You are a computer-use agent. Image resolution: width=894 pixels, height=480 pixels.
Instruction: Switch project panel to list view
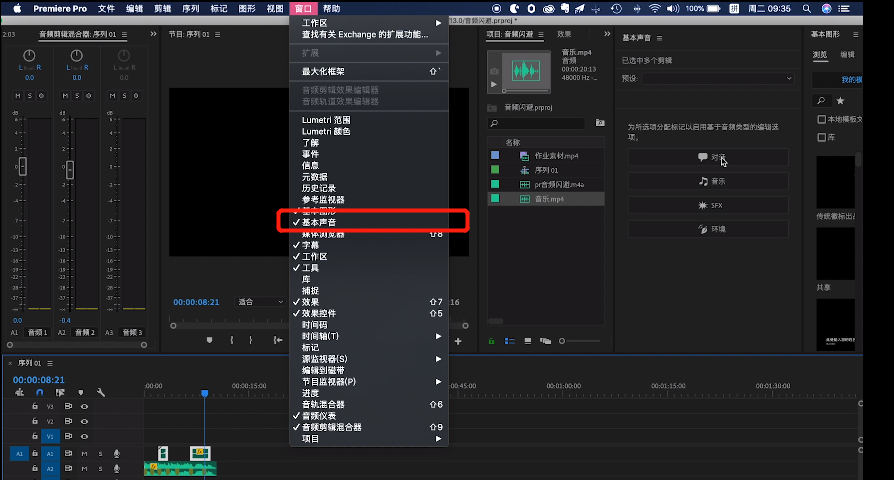coord(510,341)
